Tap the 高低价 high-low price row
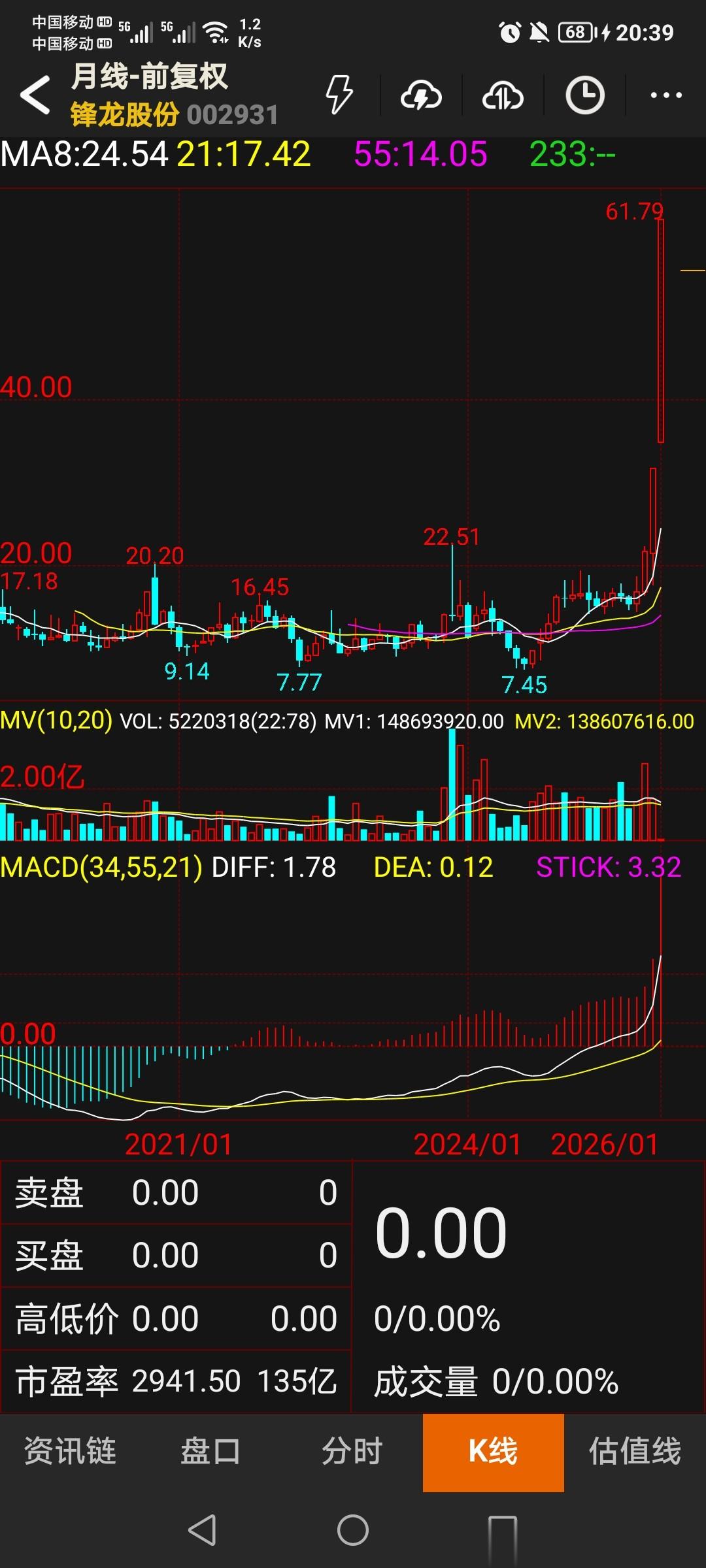Screen dimensions: 706x1568 tap(176, 1318)
